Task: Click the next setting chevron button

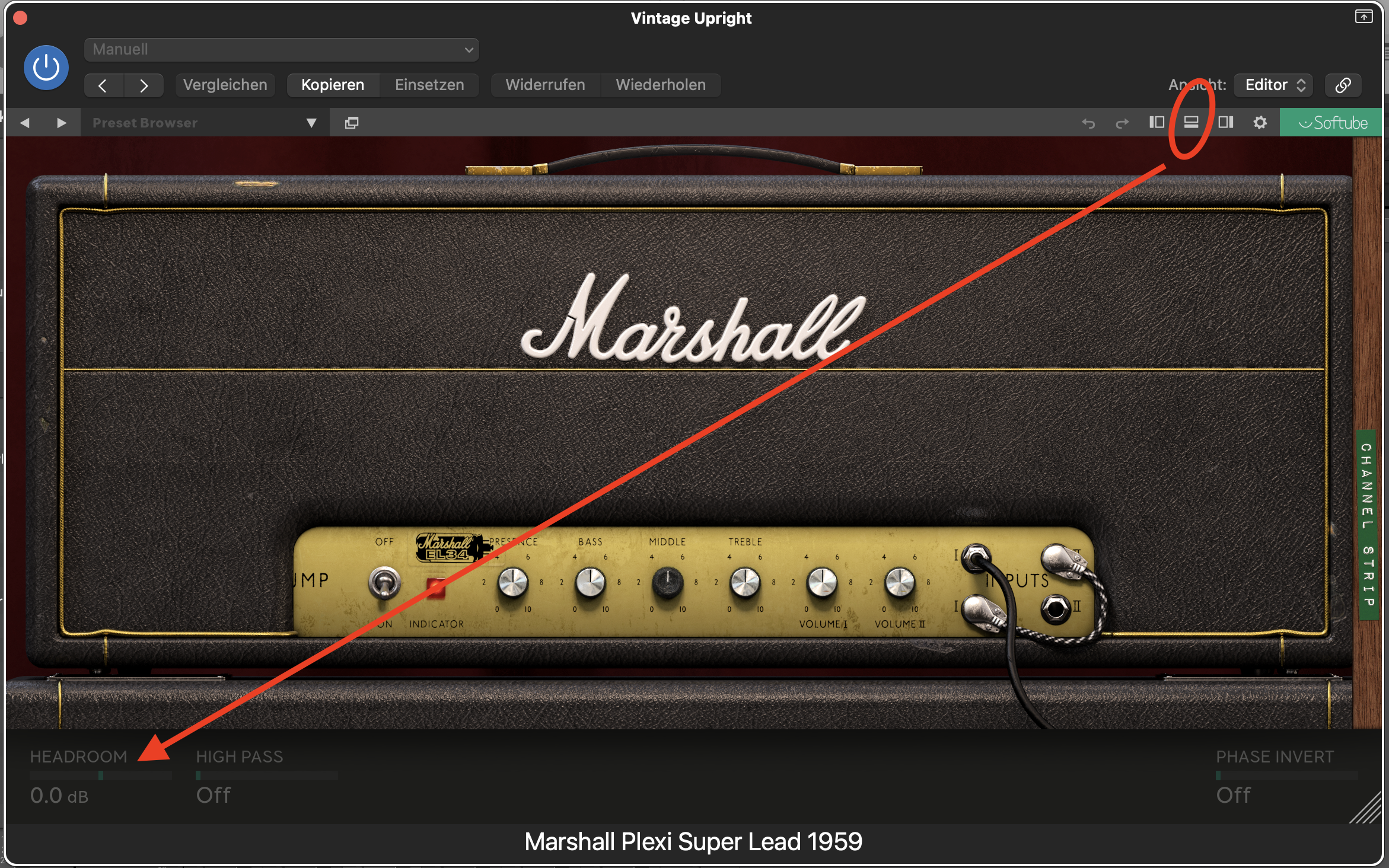Action: (144, 85)
